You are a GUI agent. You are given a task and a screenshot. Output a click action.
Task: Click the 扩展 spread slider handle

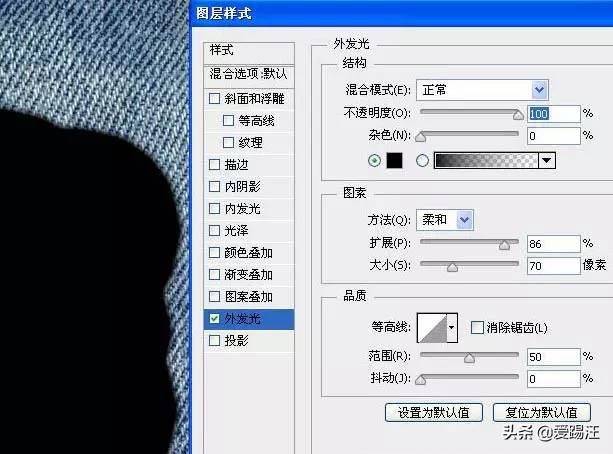(x=504, y=245)
